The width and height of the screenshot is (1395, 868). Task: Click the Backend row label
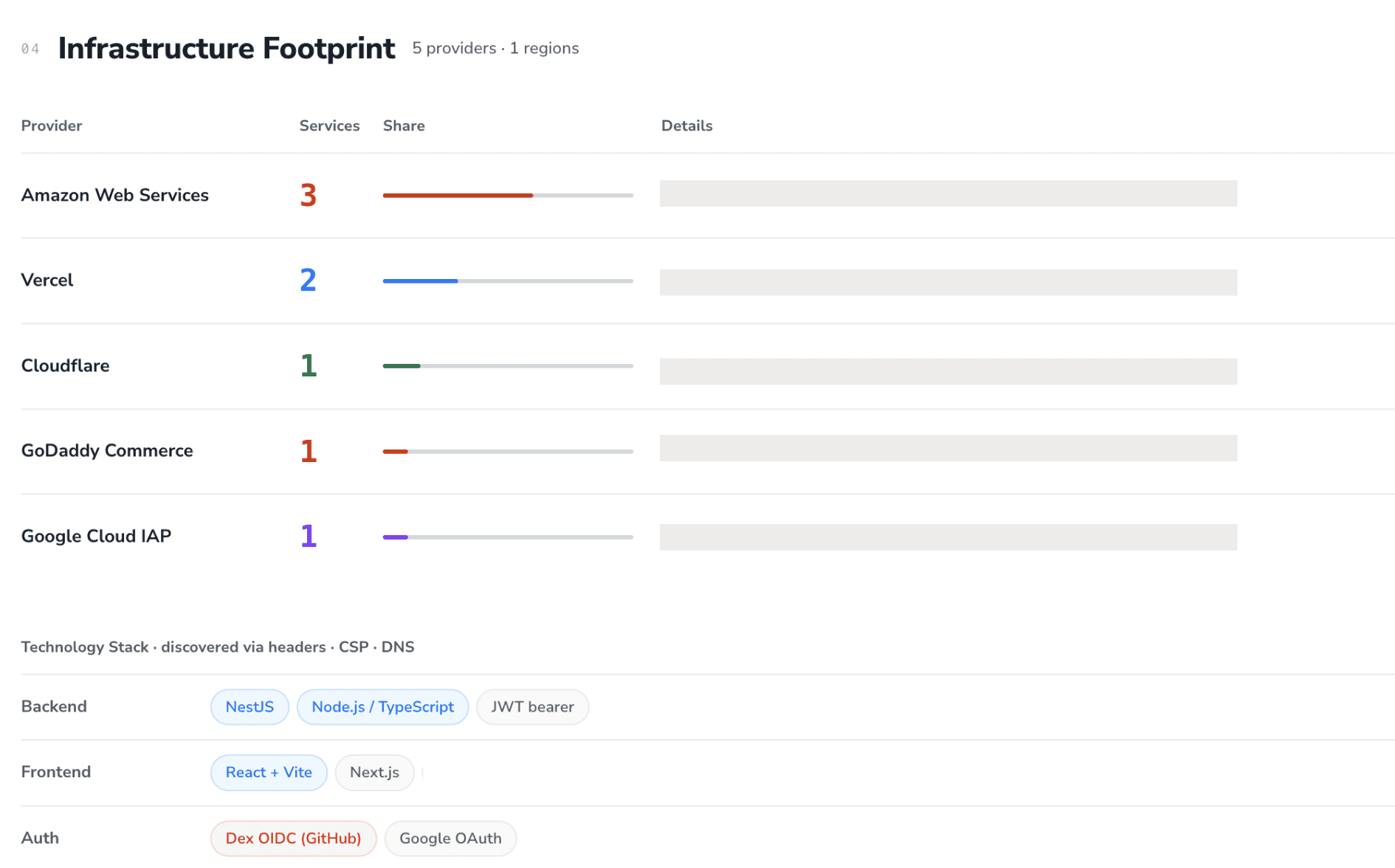[x=54, y=707]
